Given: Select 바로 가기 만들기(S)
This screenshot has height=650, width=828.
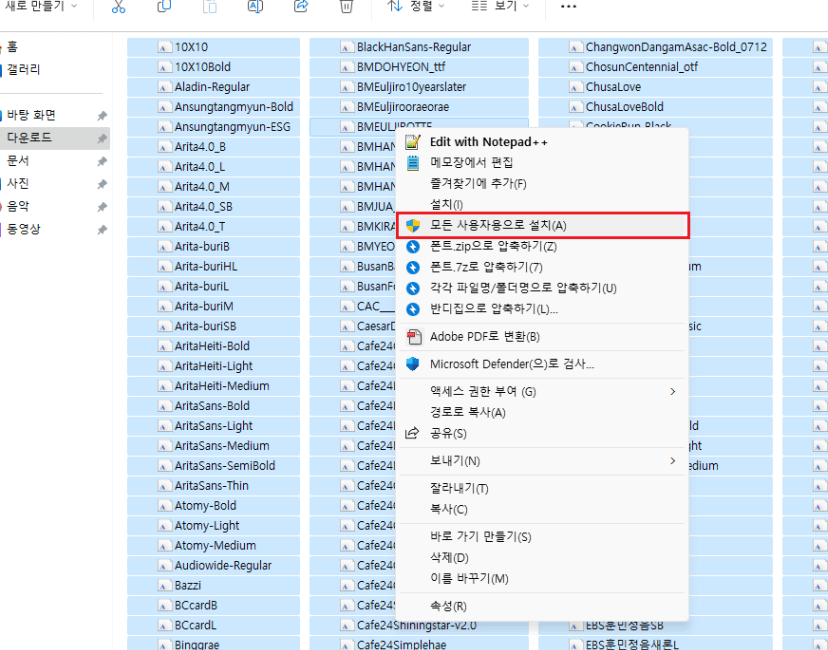Looking at the screenshot, I should pyautogui.click(x=542, y=537).
